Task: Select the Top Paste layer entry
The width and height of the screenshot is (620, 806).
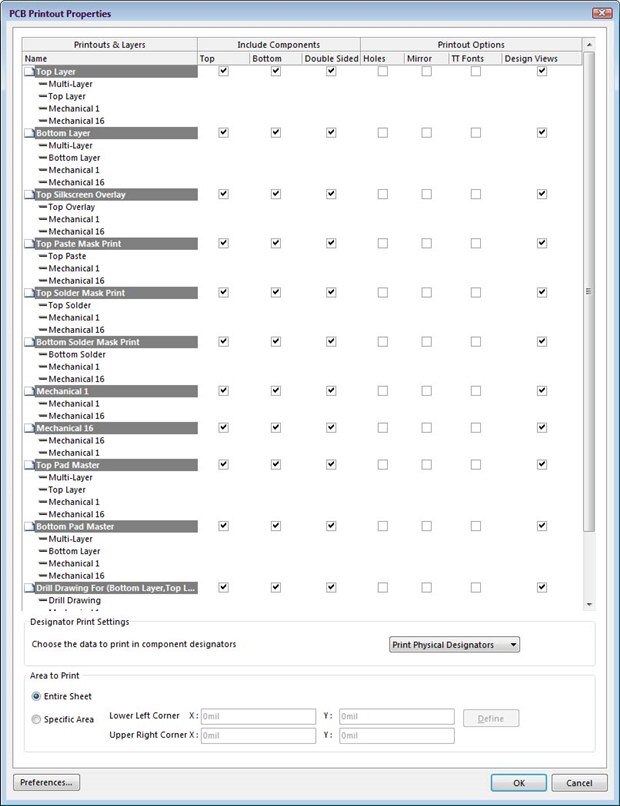Action: pos(67,257)
